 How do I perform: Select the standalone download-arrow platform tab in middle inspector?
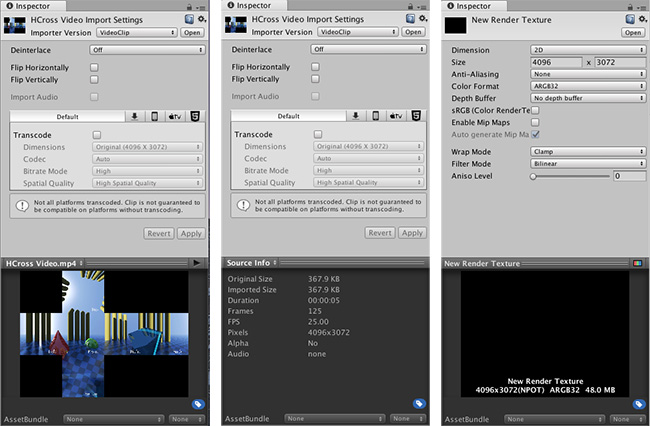coord(355,116)
